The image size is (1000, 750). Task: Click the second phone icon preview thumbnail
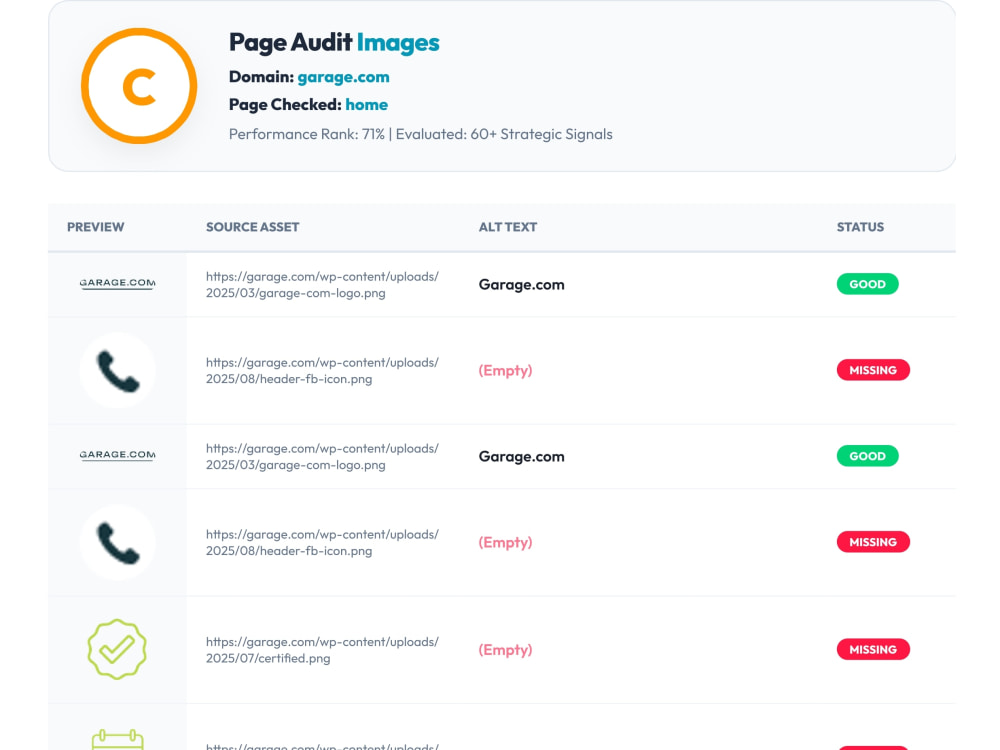[x=117, y=542]
